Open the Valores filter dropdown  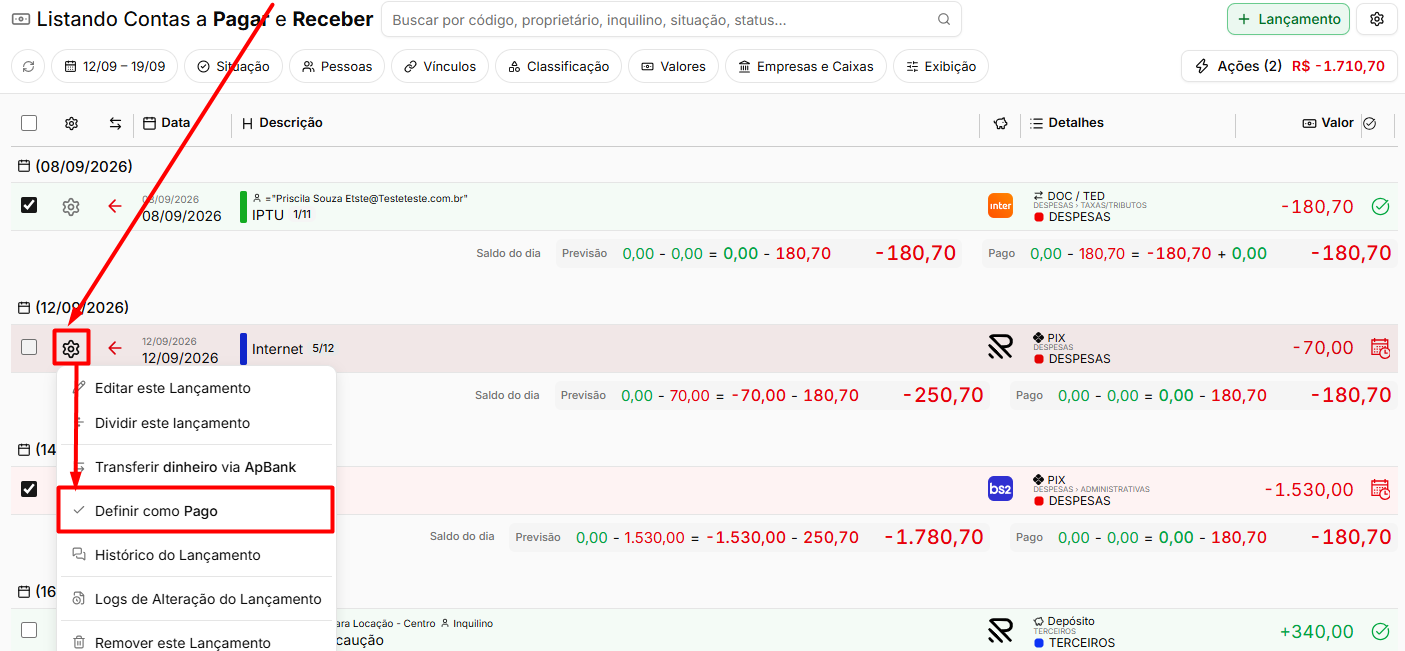[x=673, y=67]
